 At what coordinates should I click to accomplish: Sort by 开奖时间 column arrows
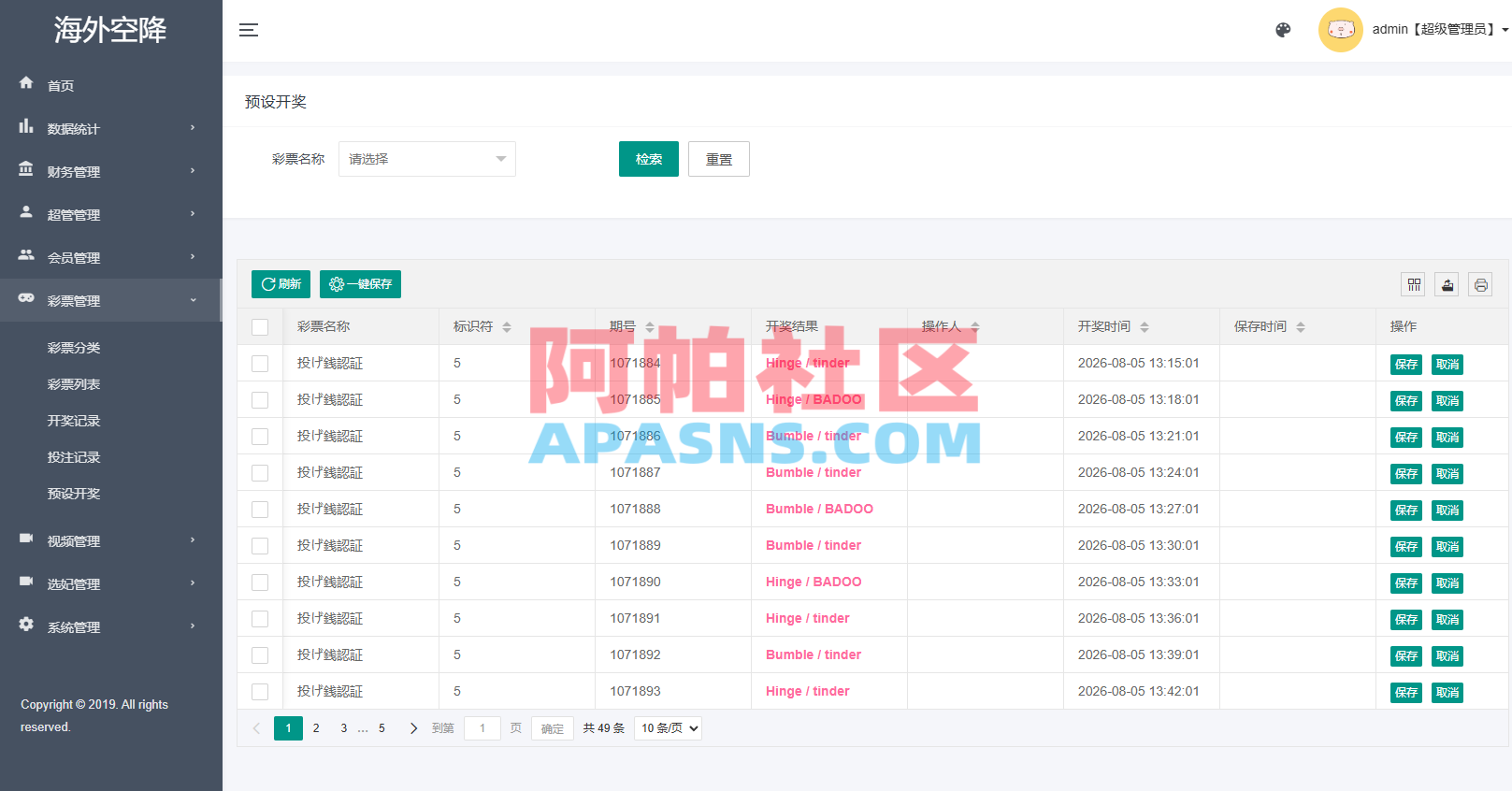[x=1145, y=327]
